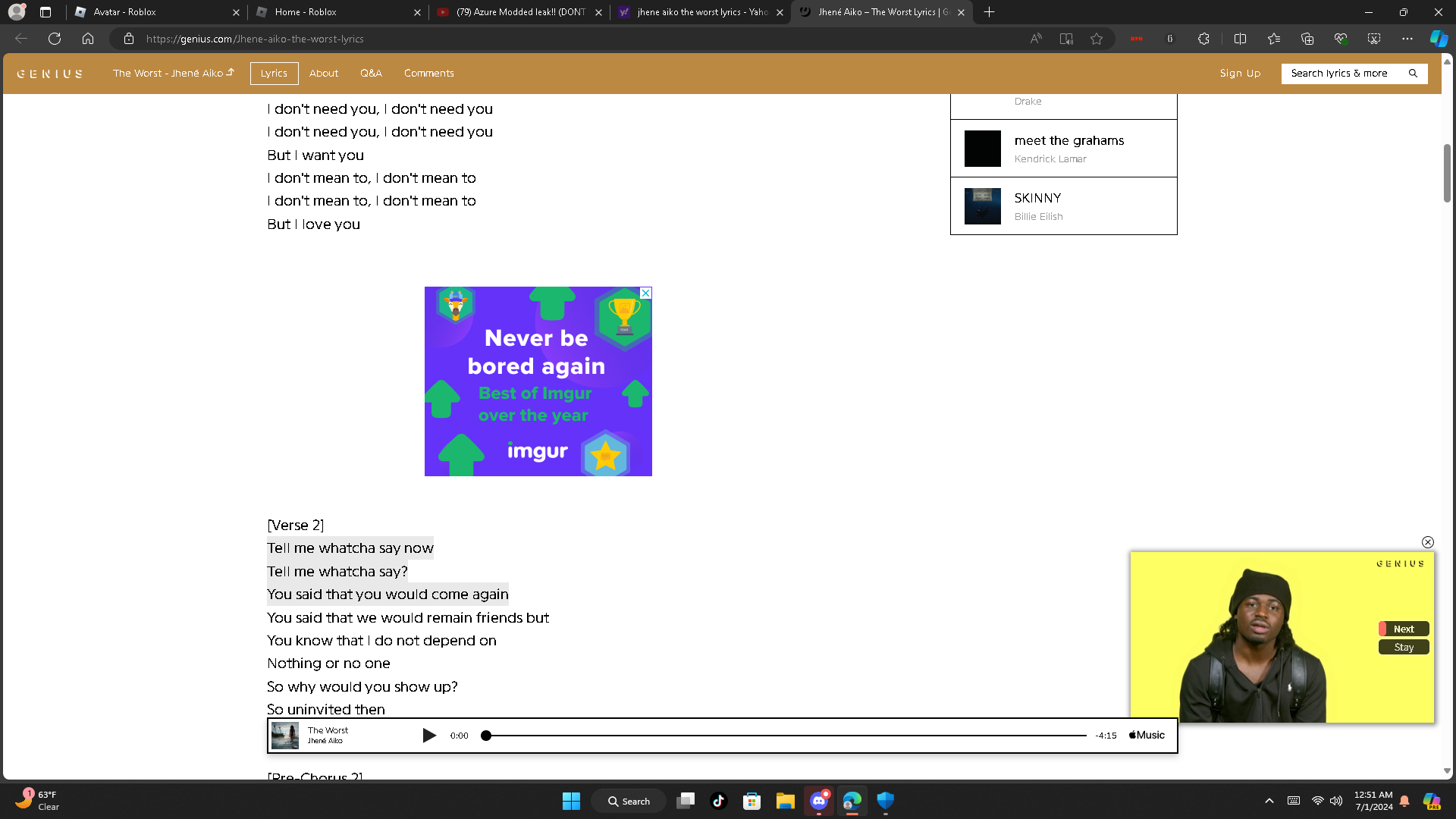Image resolution: width=1456 pixels, height=819 pixels.
Task: Open volume control in system tray
Action: [1336, 801]
